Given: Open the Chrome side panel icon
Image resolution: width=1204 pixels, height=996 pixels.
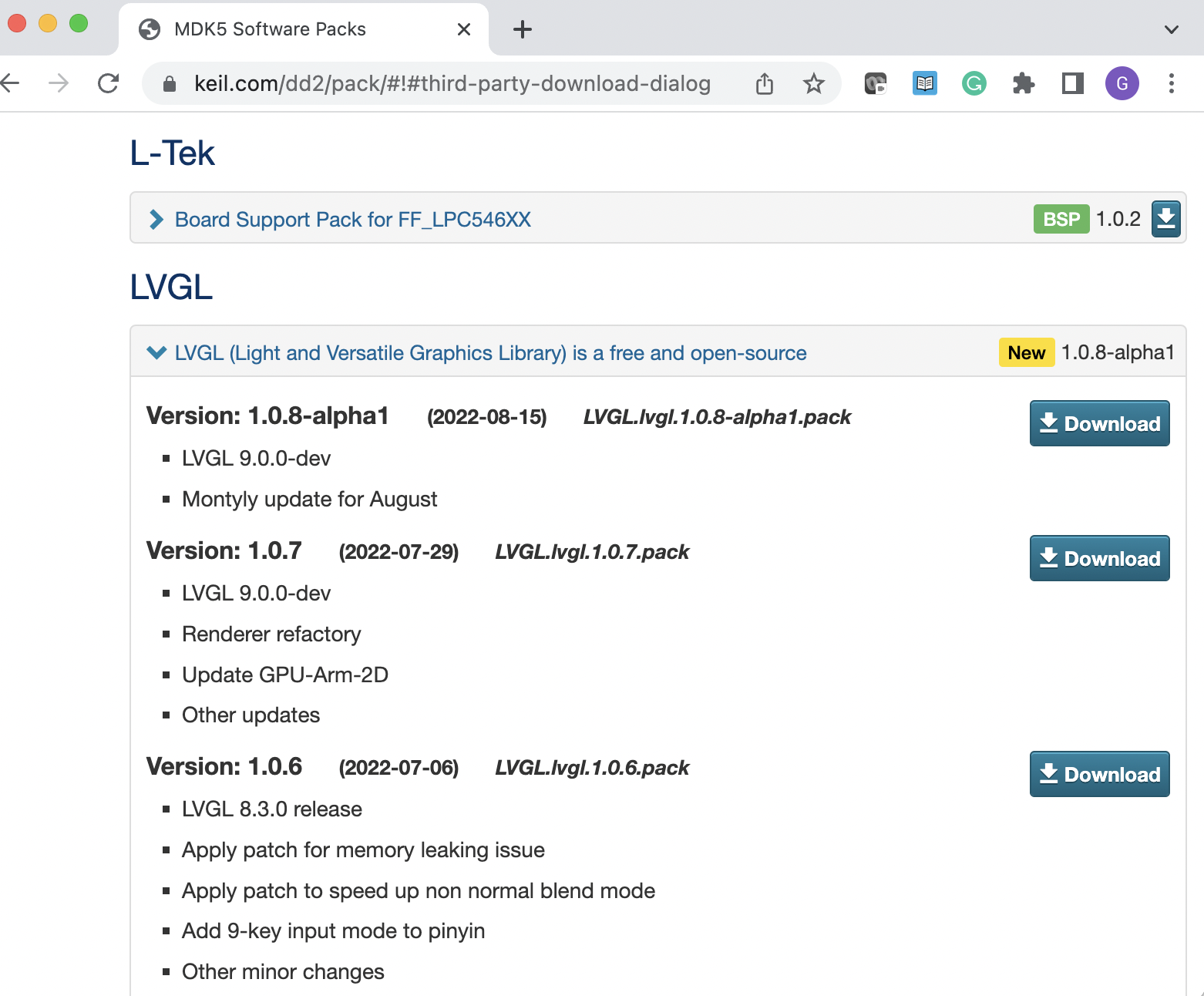Looking at the screenshot, I should pos(1071,83).
